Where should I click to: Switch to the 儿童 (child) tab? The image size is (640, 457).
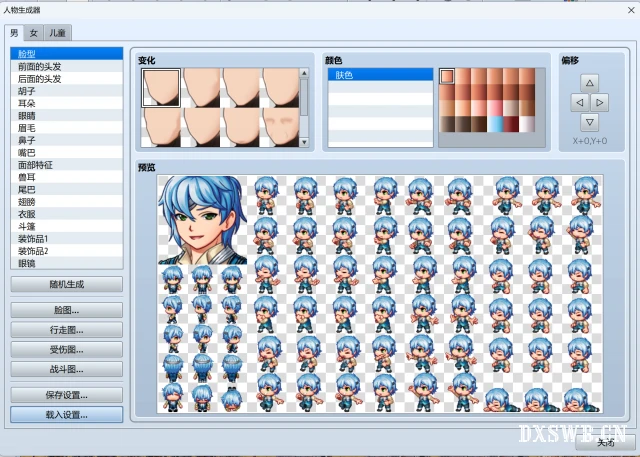[x=60, y=34]
